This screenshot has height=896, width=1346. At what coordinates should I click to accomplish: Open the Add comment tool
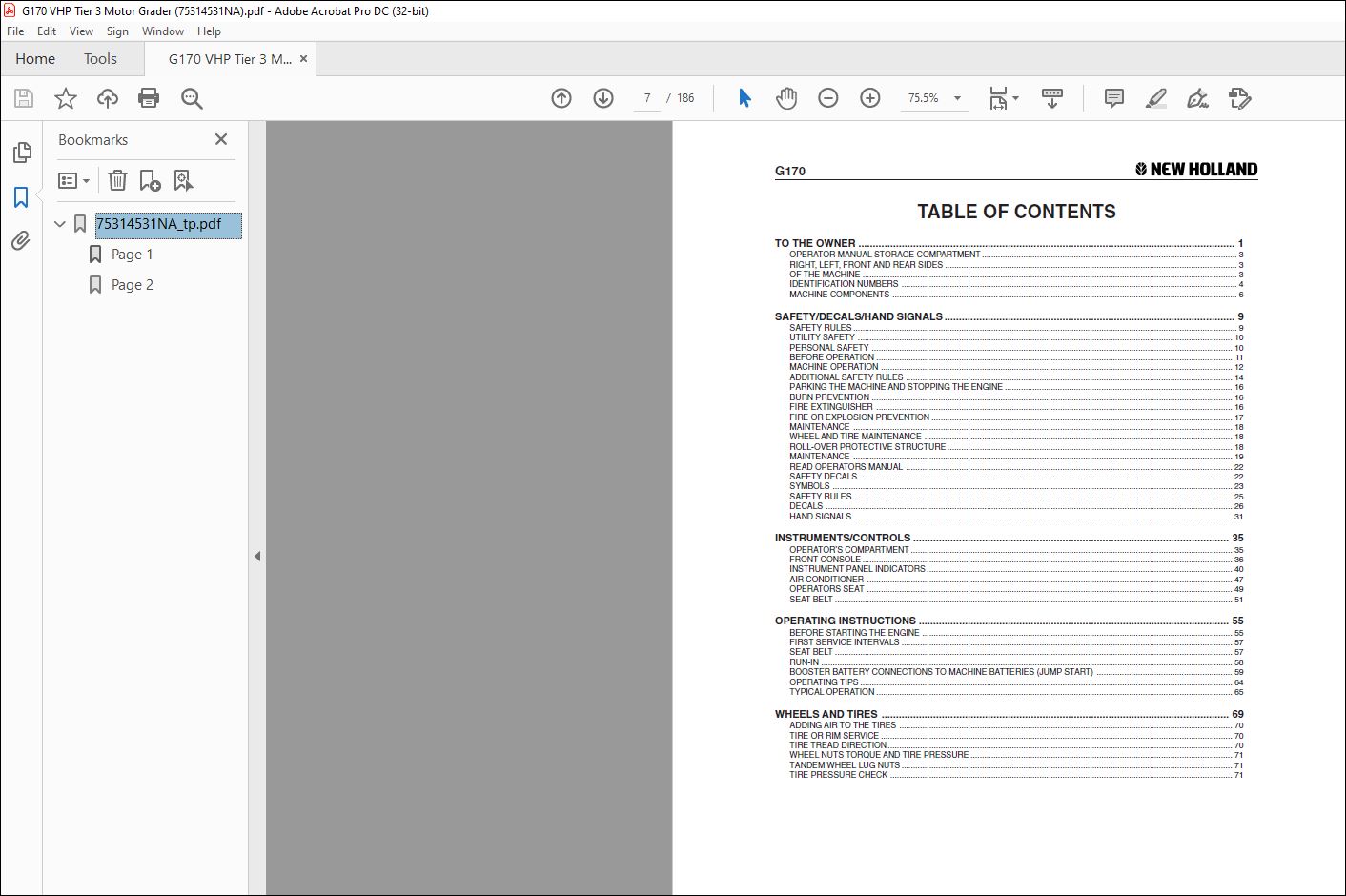(1113, 98)
